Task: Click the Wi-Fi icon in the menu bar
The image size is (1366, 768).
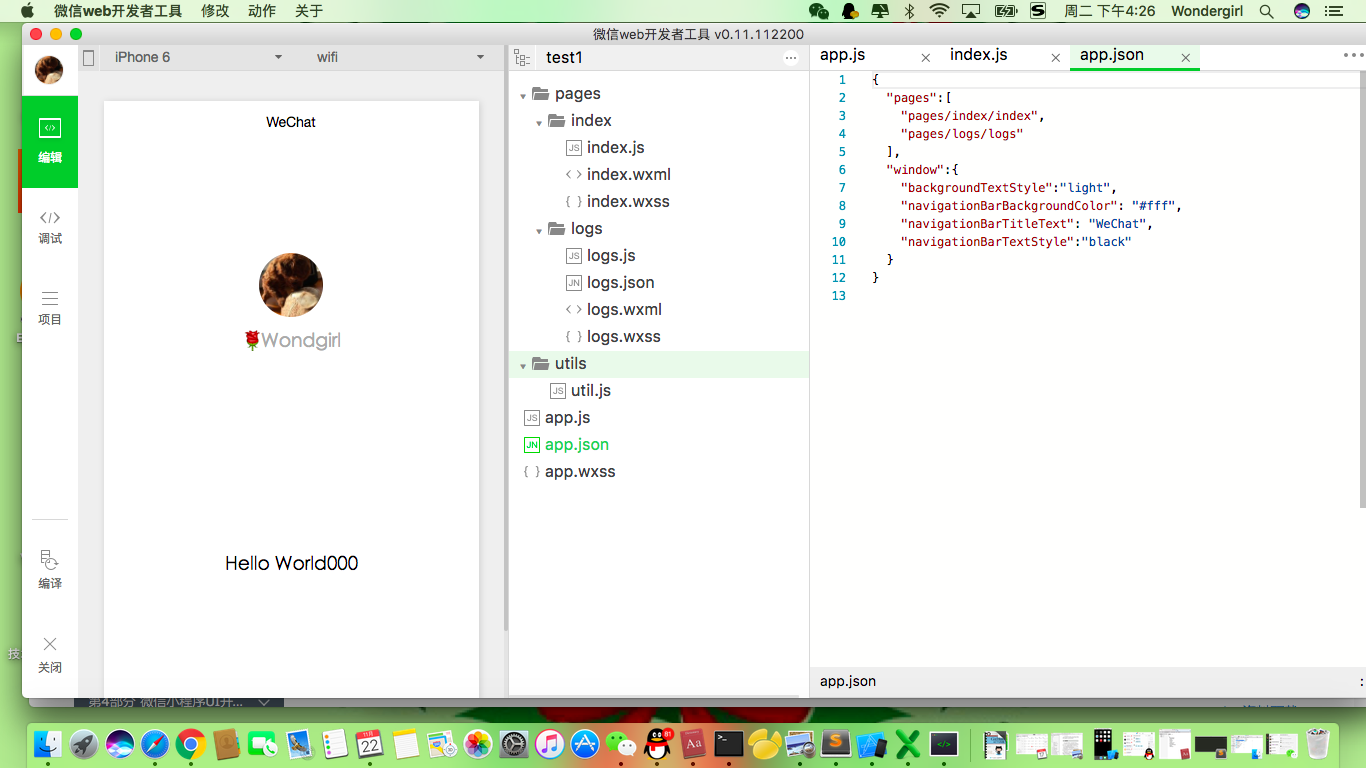Action: (939, 11)
